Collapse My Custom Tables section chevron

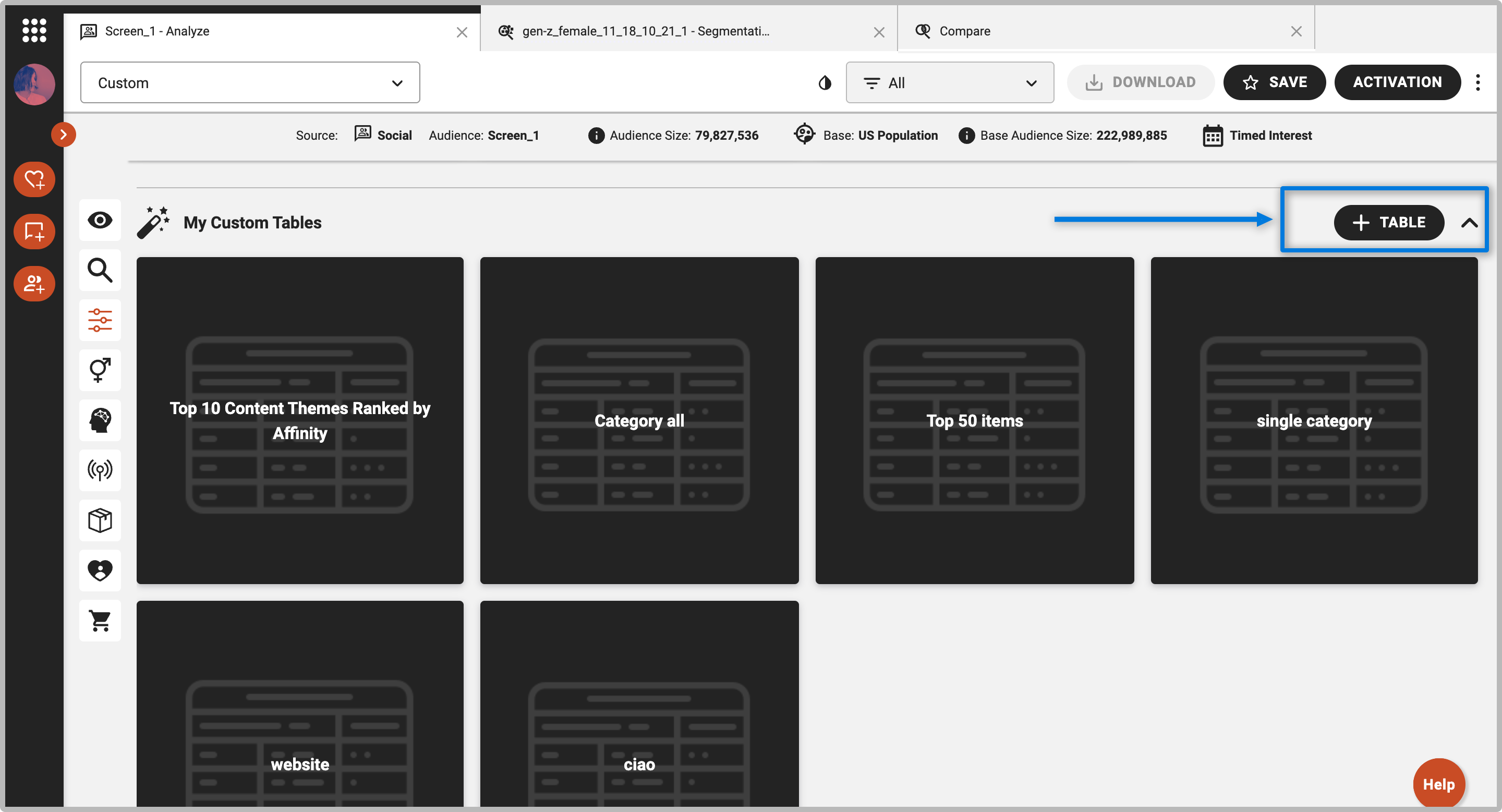1469,223
